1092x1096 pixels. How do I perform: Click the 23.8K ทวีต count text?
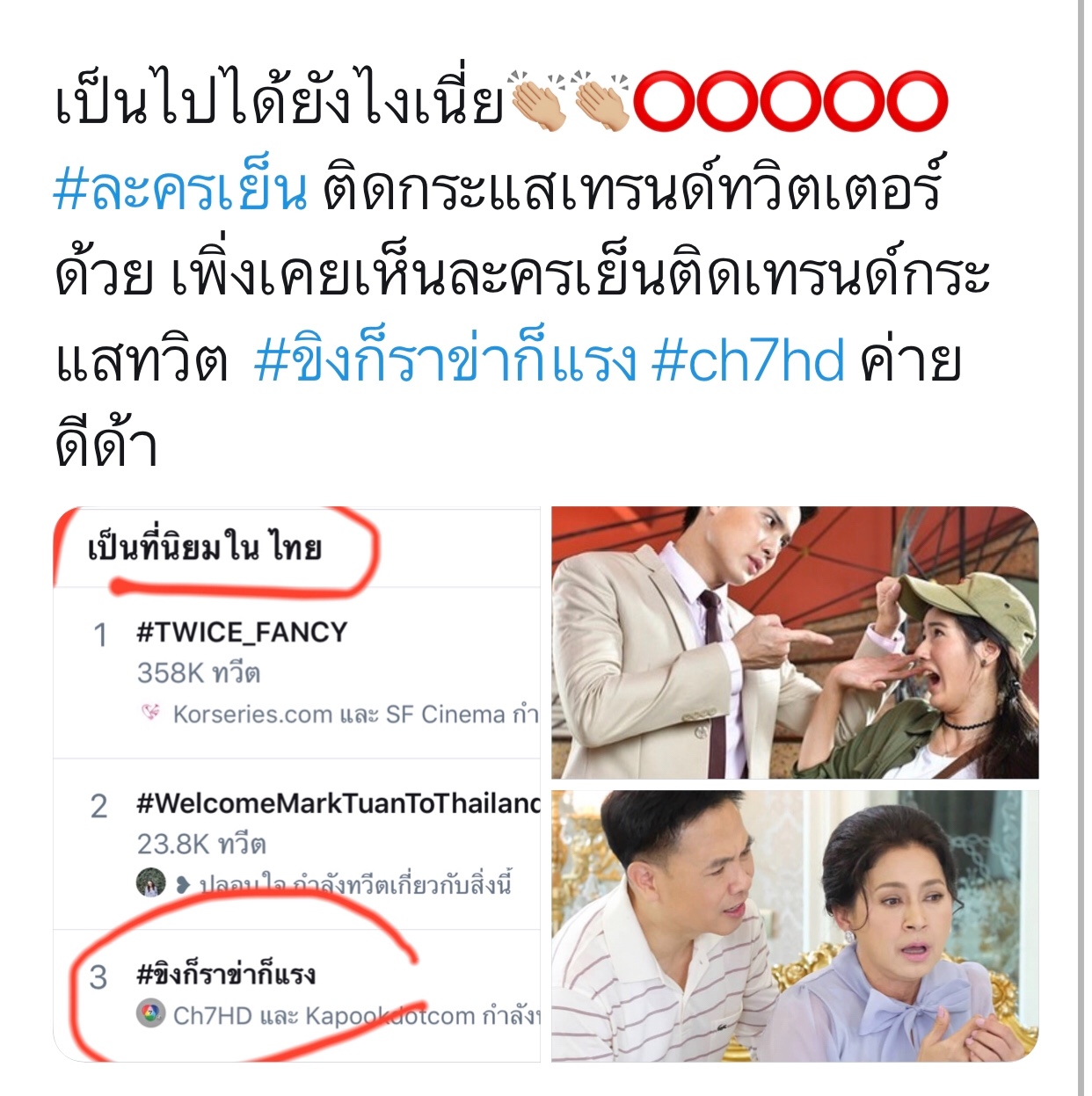pyautogui.click(x=201, y=844)
